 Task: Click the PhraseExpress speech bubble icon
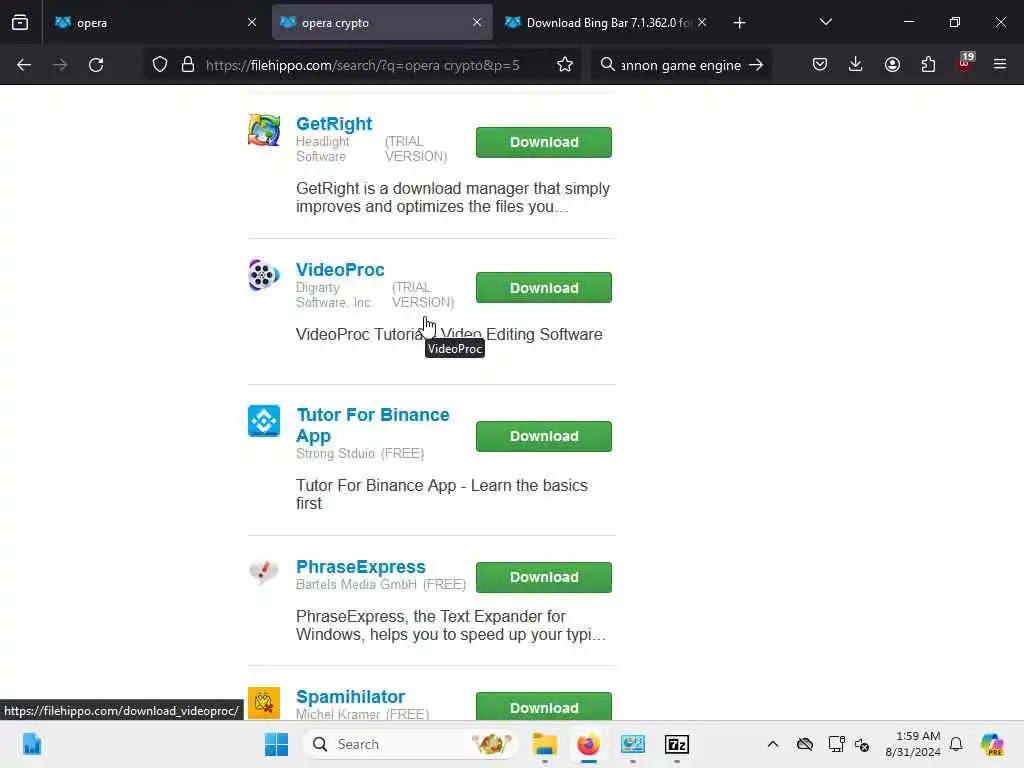coord(264,572)
